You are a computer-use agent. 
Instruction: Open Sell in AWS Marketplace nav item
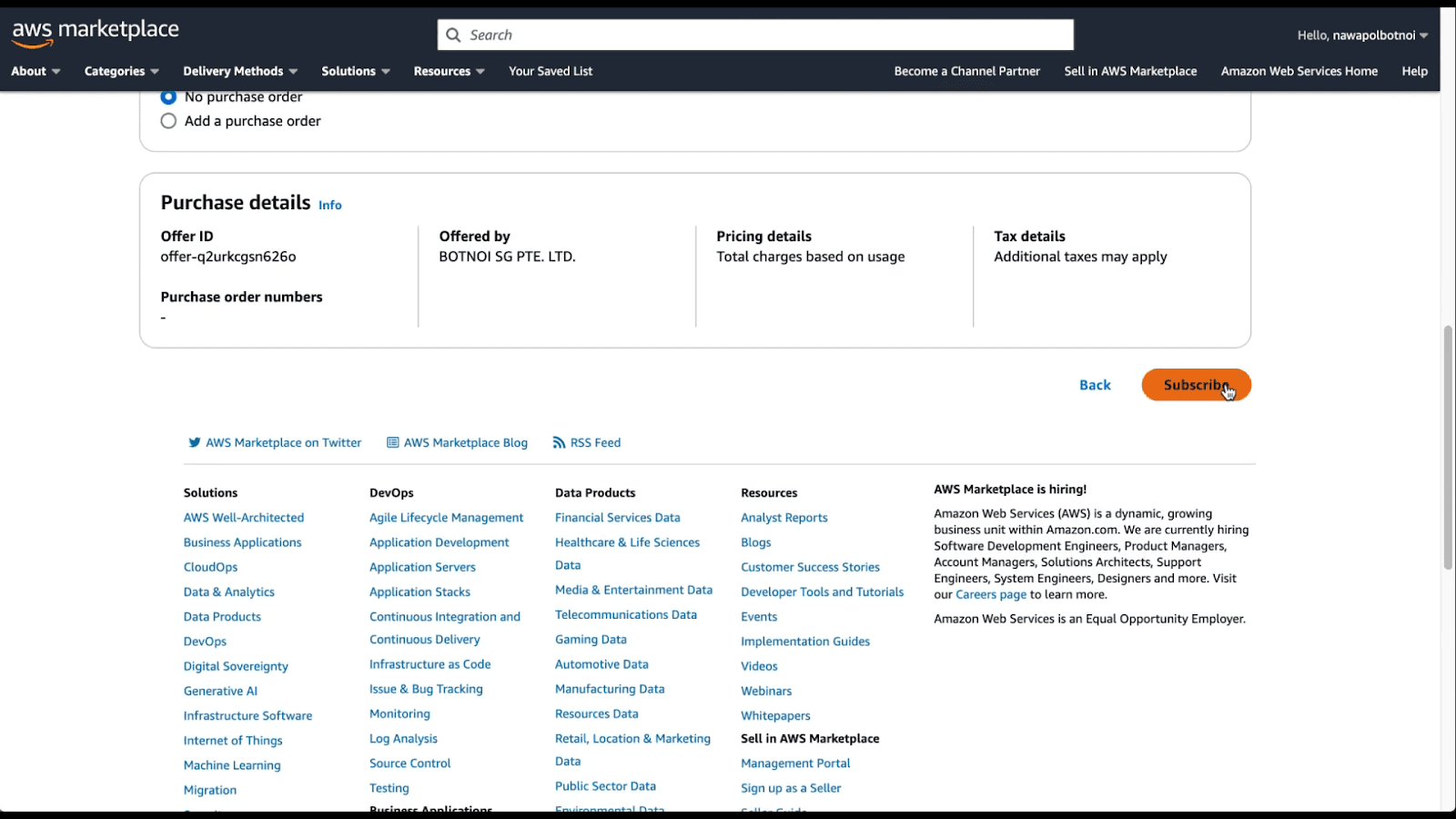click(x=1130, y=71)
